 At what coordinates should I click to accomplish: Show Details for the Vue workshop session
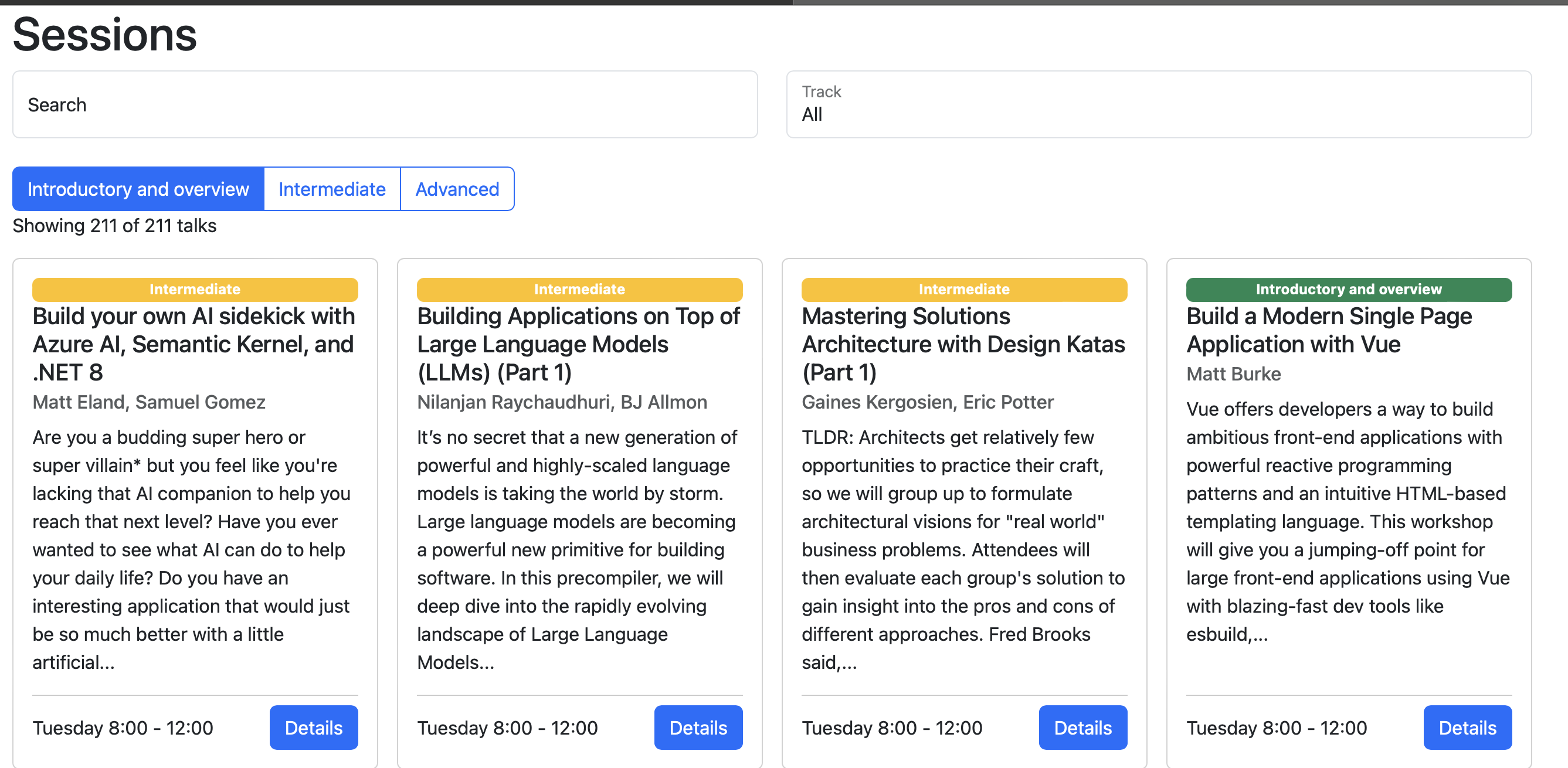[1467, 727]
